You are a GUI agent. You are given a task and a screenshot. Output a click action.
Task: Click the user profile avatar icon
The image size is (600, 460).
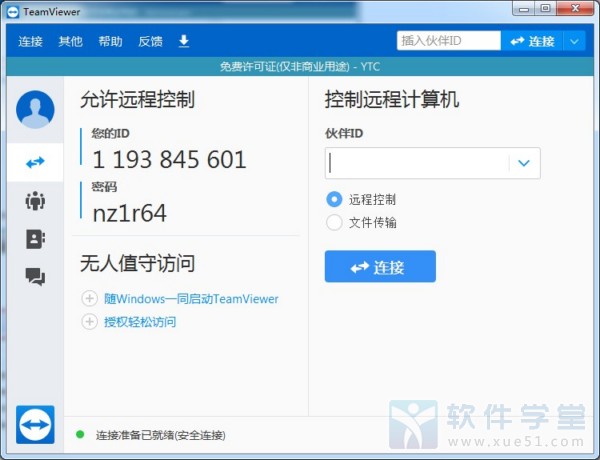click(35, 109)
